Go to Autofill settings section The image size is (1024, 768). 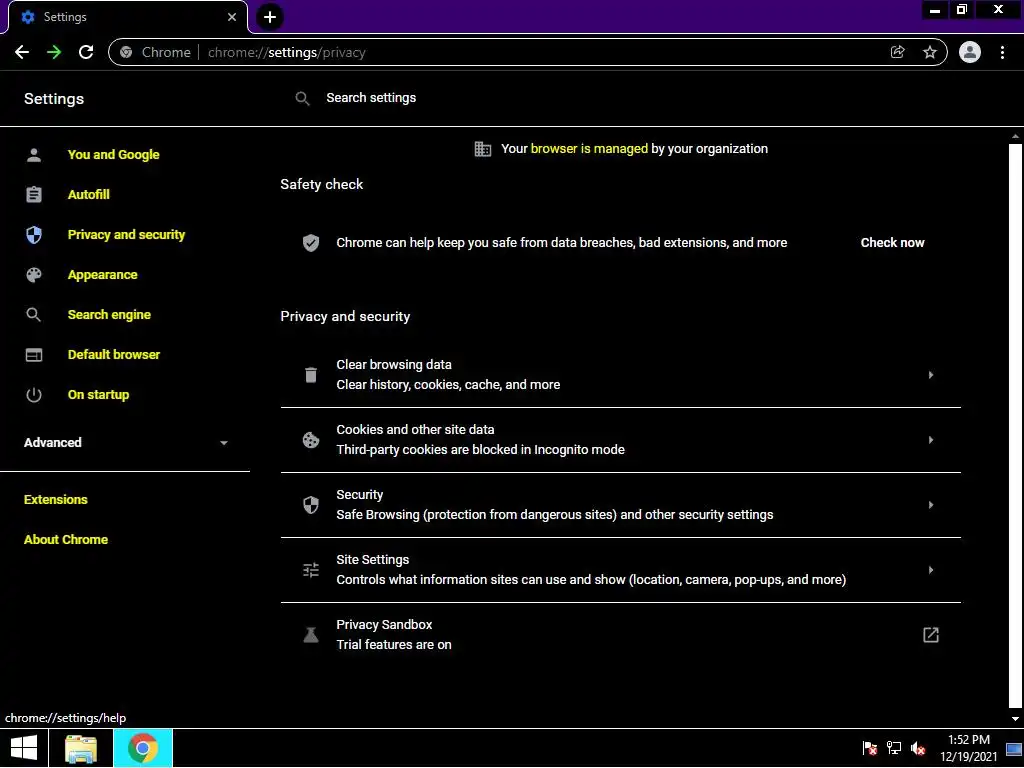coord(89,195)
